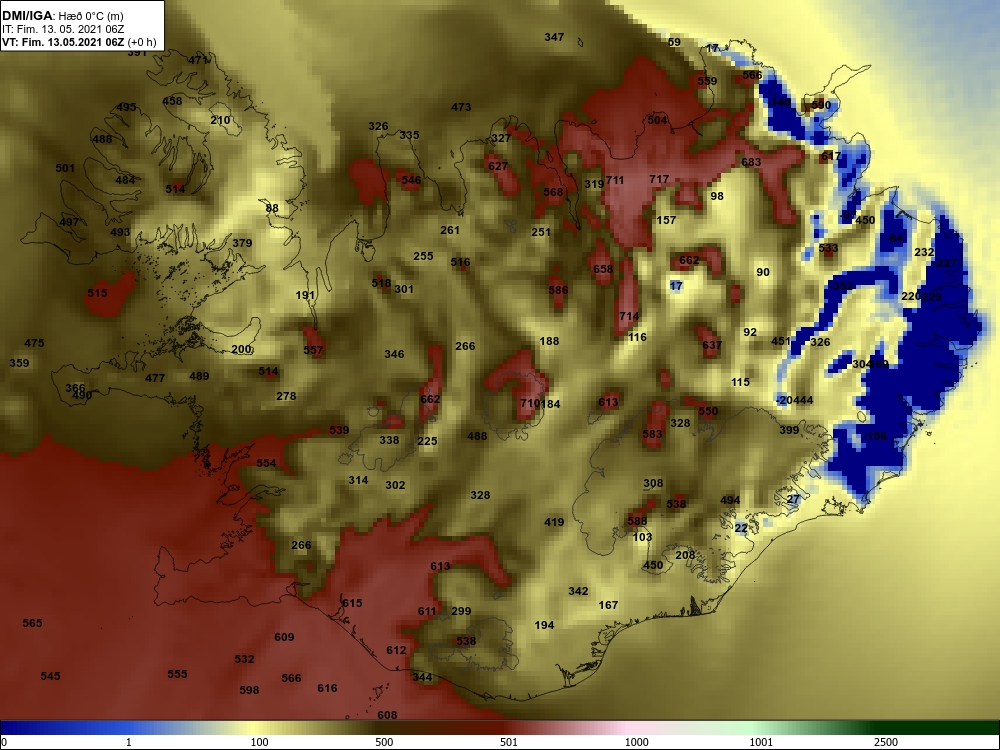Screen dimensions: 1000x750
Task: Click the map value '717'
Action: pyautogui.click(x=659, y=179)
